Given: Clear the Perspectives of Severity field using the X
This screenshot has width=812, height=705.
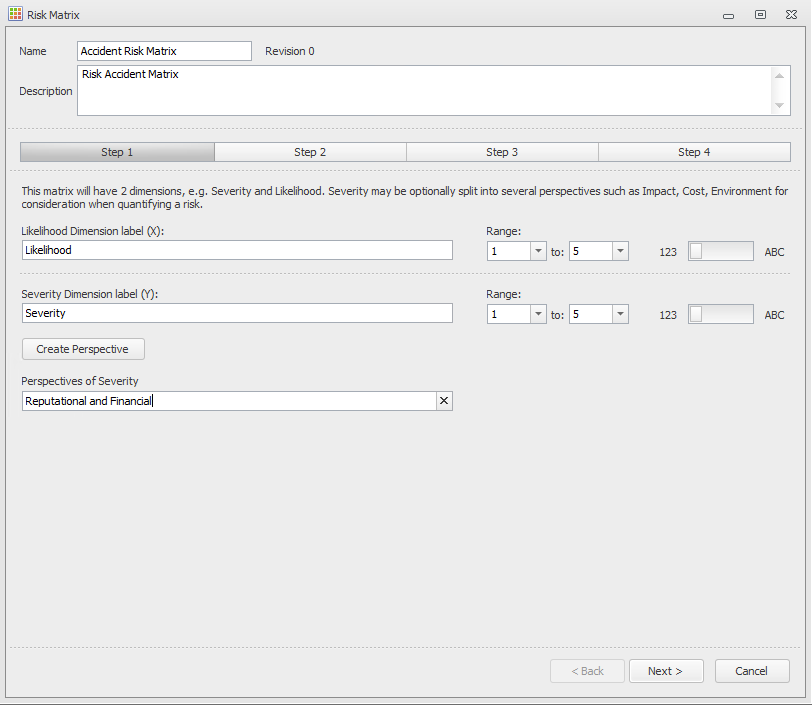Looking at the screenshot, I should point(444,400).
